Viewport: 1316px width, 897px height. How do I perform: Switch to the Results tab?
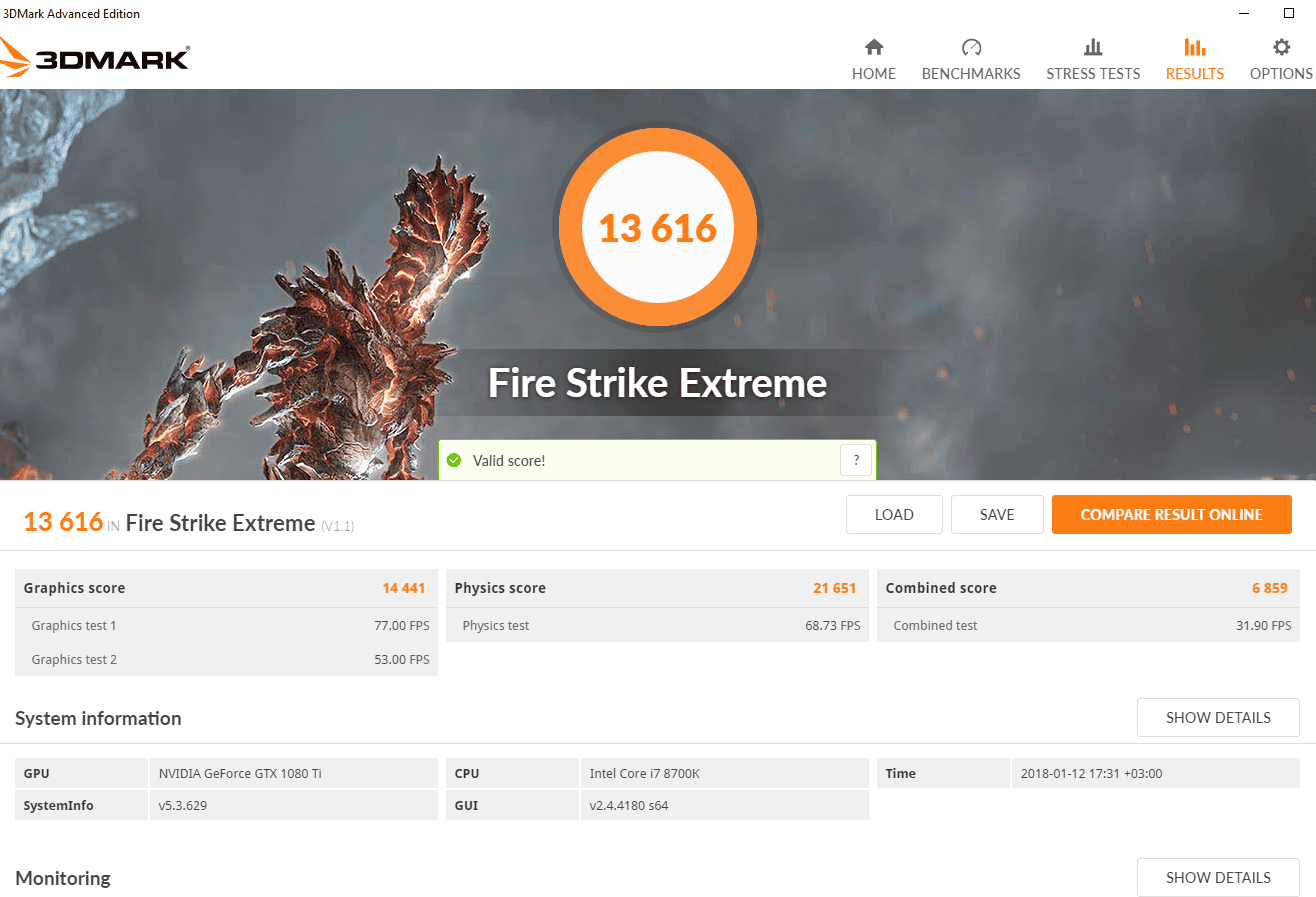[1194, 60]
